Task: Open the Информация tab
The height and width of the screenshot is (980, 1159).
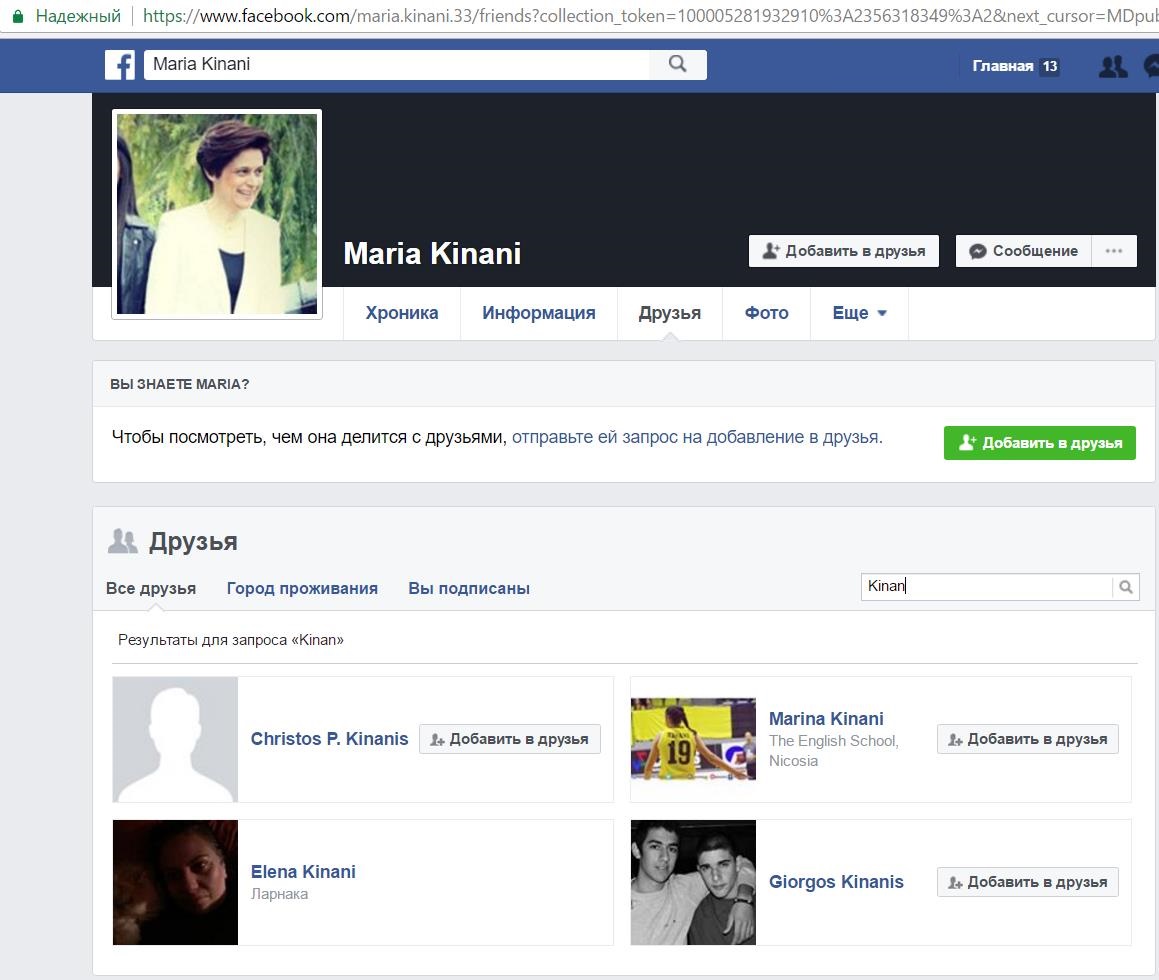Action: click(x=539, y=313)
